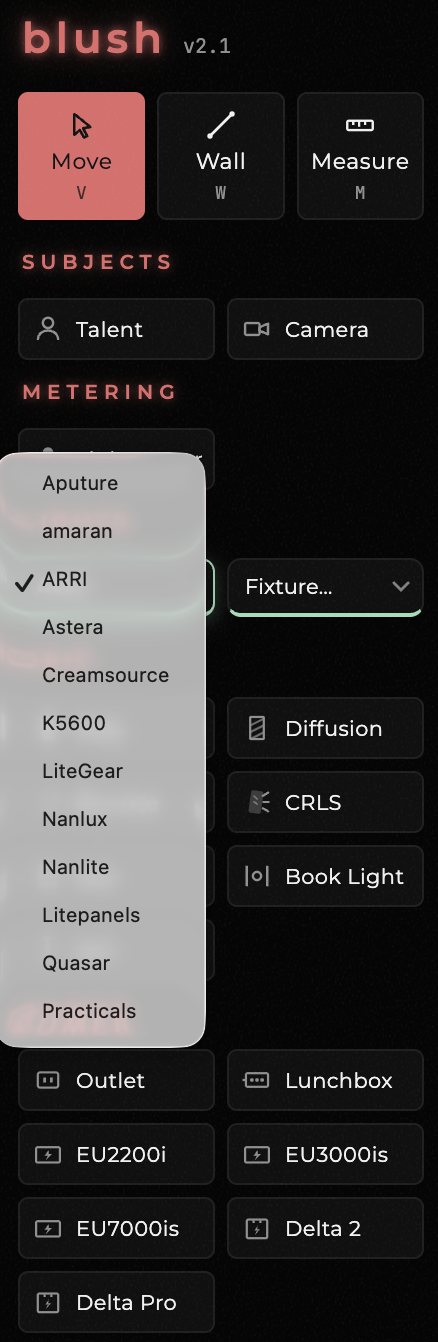Add a CRLS reflector
The width and height of the screenshot is (438, 1342).
[325, 802]
